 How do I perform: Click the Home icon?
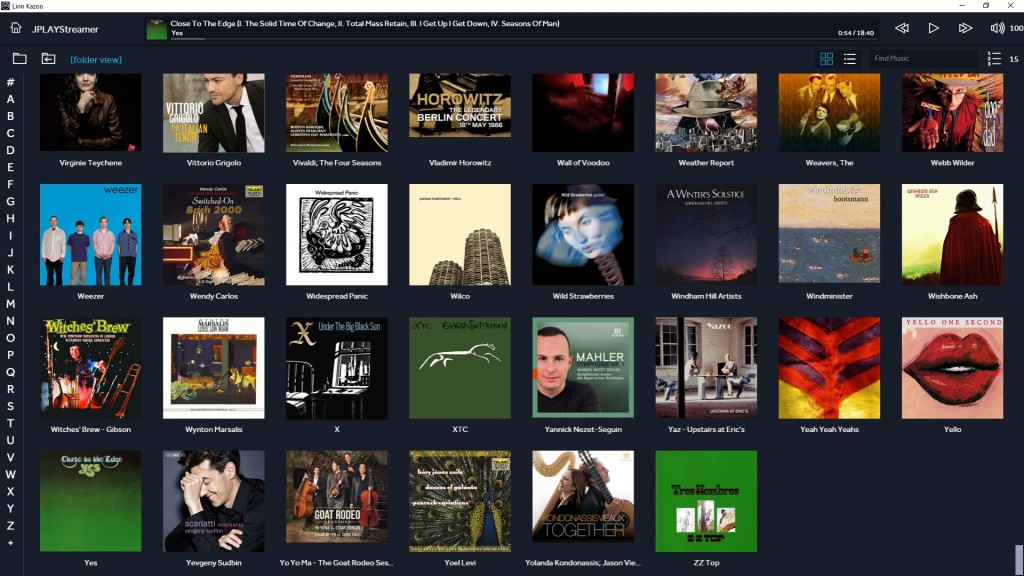point(16,28)
